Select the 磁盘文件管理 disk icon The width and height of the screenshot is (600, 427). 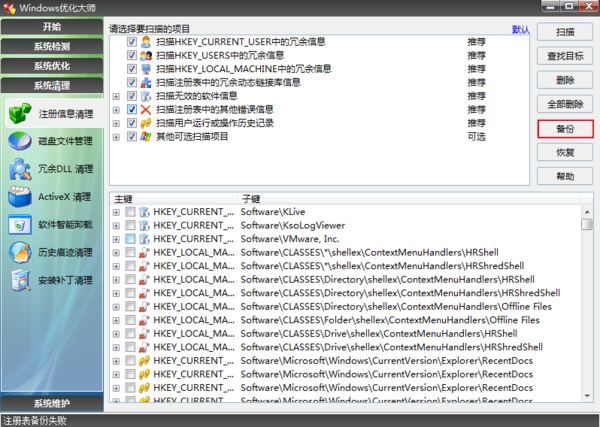pyautogui.click(x=20, y=142)
